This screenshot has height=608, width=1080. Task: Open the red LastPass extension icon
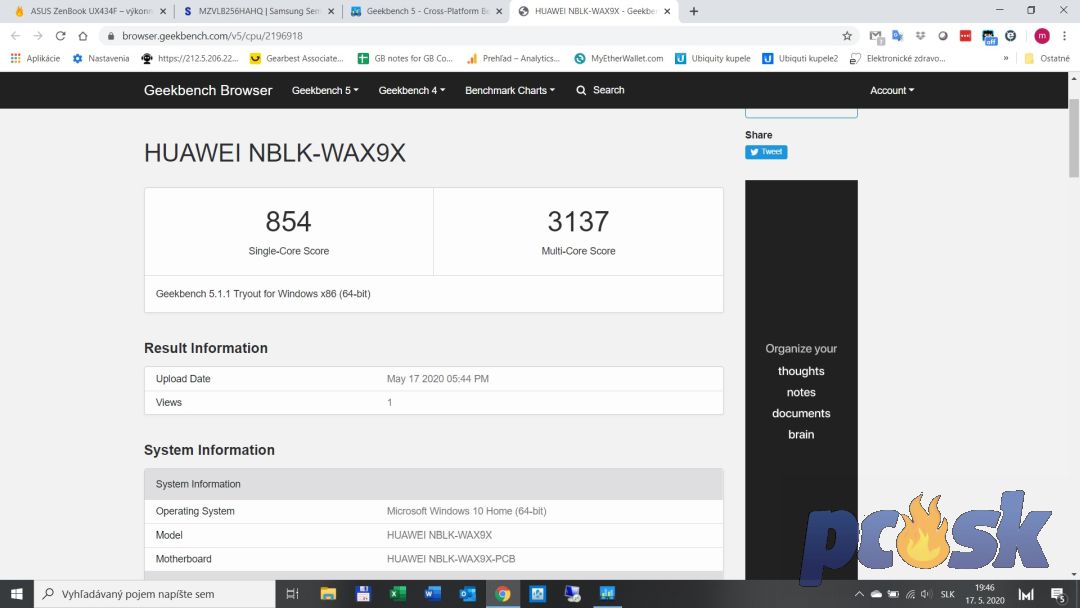[x=965, y=36]
